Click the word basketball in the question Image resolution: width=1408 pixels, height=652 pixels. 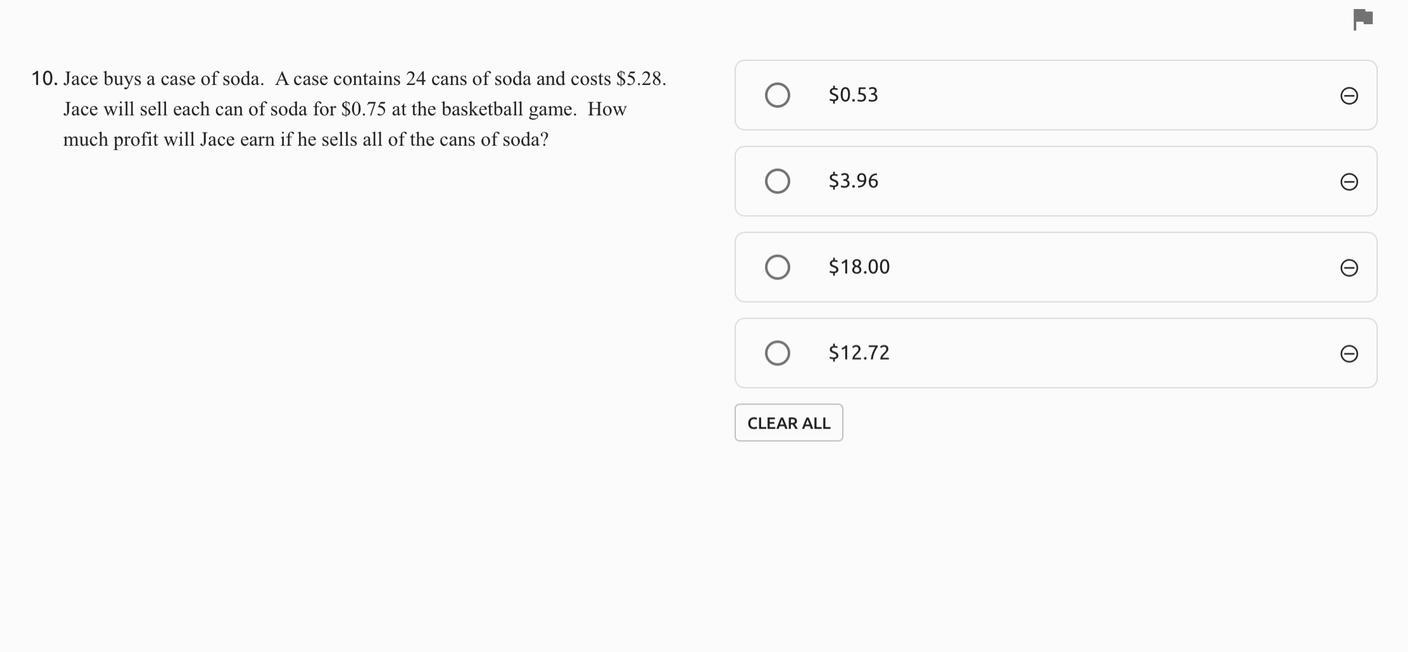(482, 109)
